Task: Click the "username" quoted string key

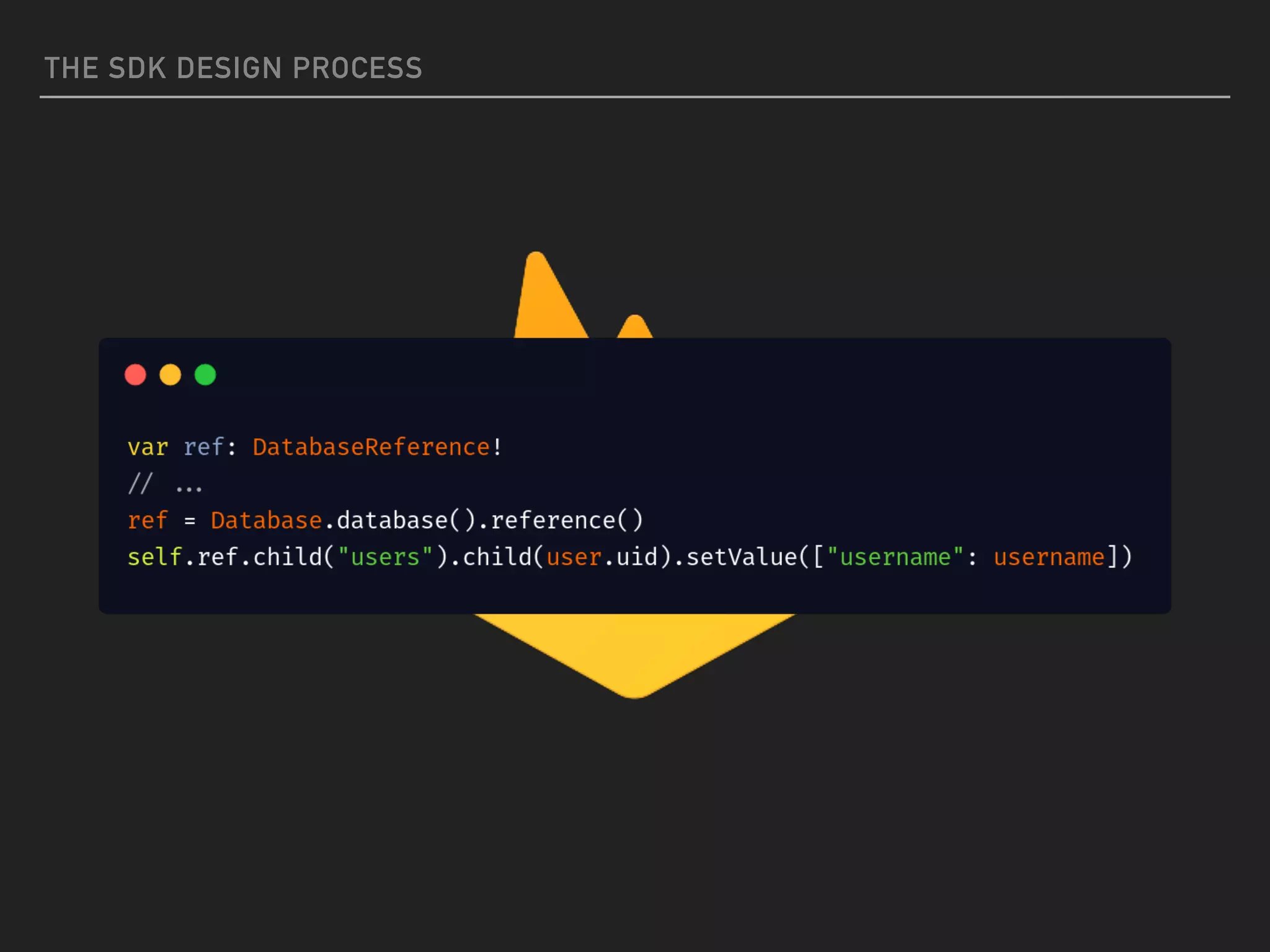Action: pyautogui.click(x=895, y=557)
